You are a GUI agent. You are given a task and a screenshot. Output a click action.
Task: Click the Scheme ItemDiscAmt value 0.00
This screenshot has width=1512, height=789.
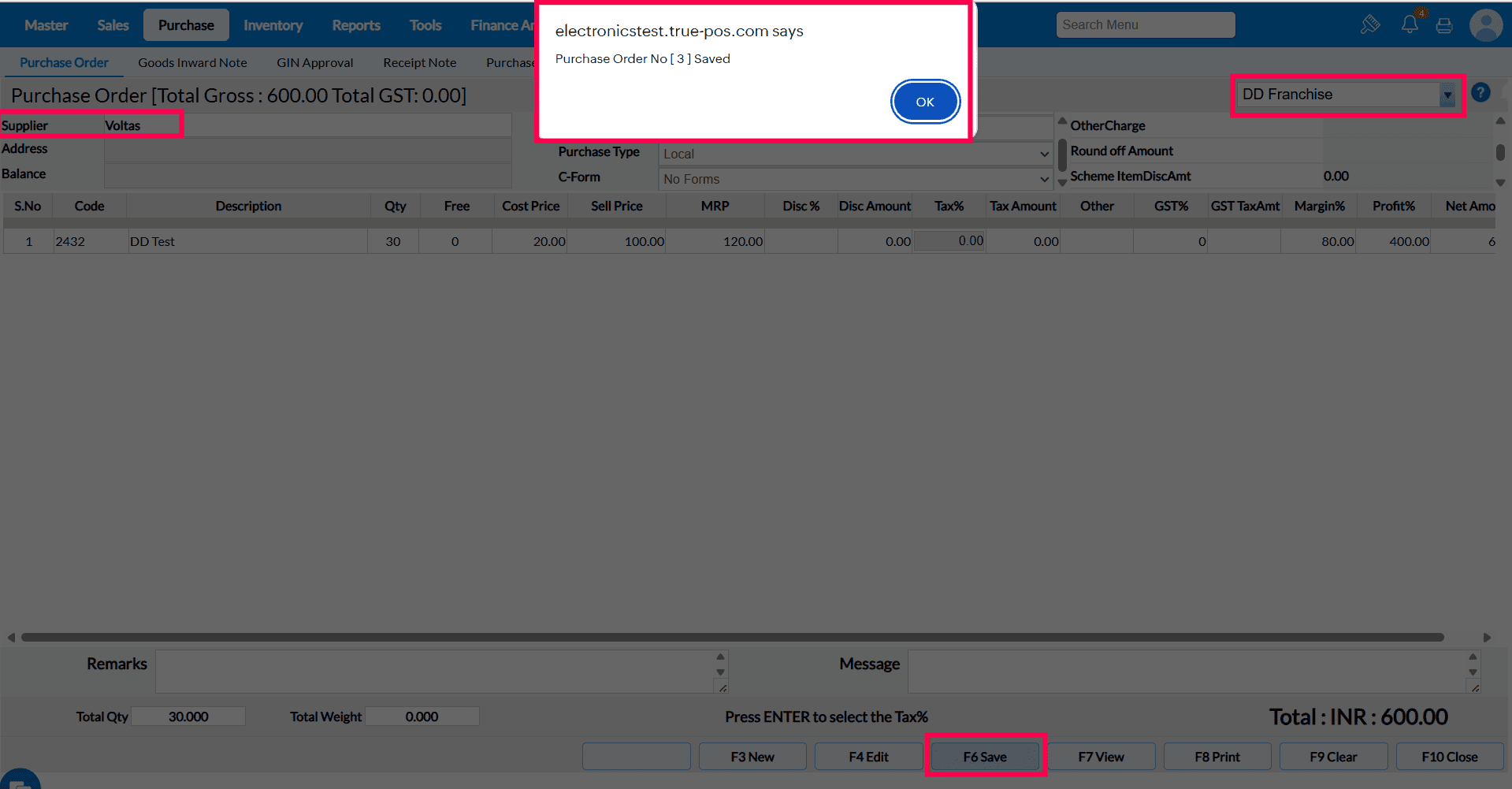[1336, 176]
